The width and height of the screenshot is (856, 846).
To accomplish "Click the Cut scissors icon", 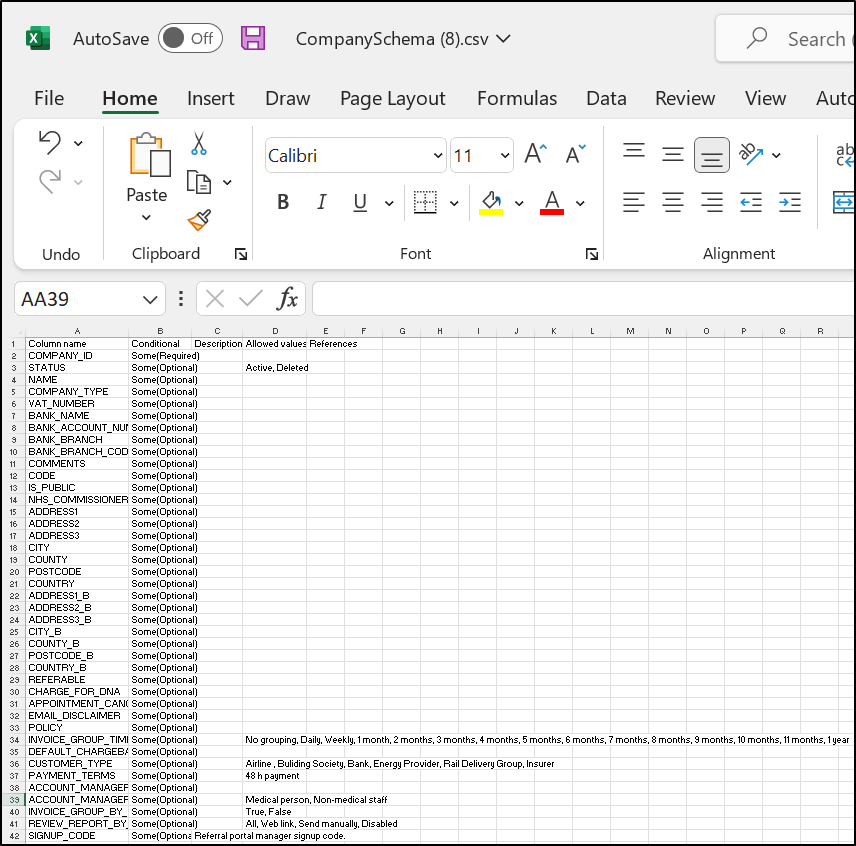I will pos(199,144).
